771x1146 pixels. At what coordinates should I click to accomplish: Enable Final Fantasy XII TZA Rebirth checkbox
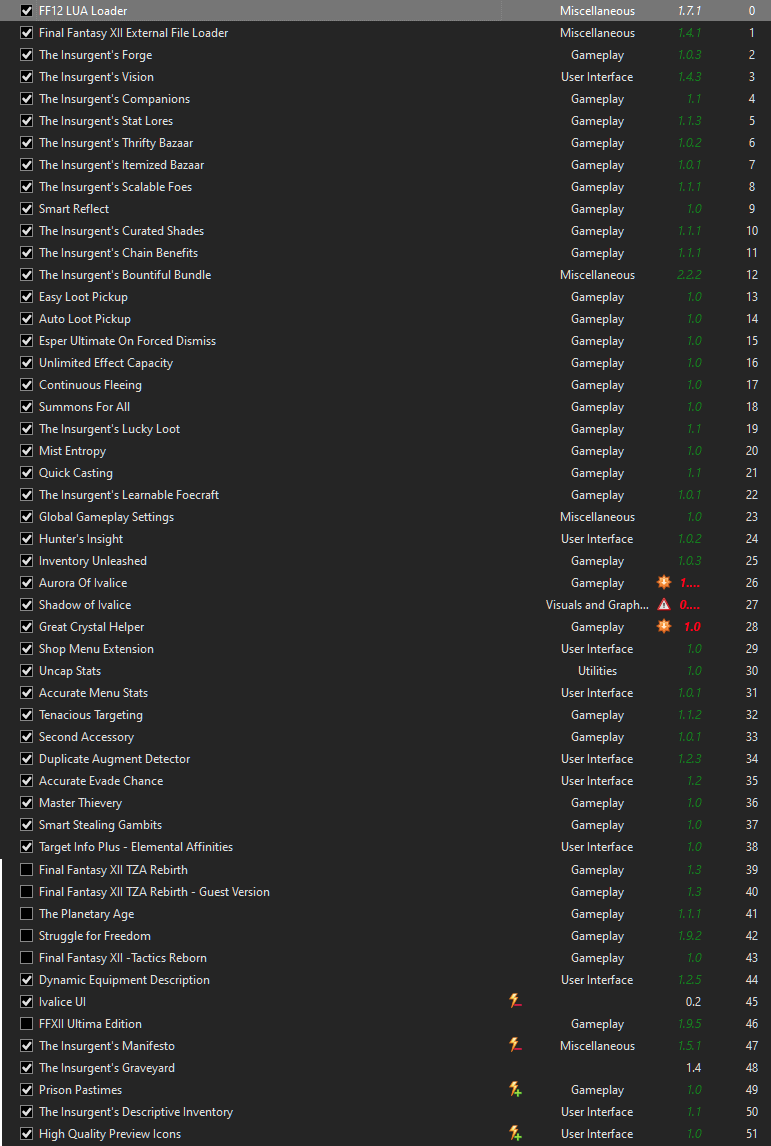click(26, 870)
